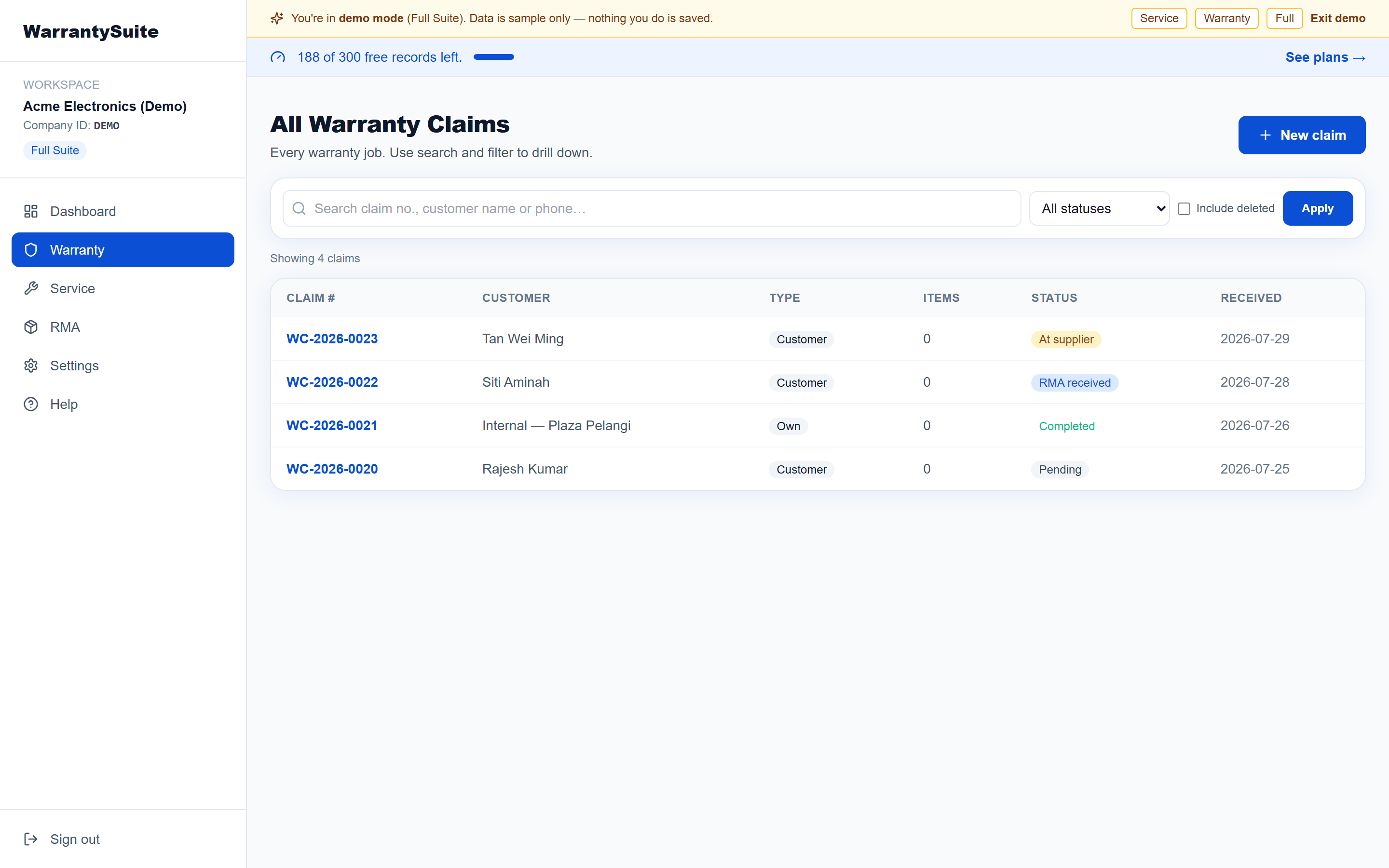Switch demo to Service mode
1389x868 pixels.
[x=1159, y=18]
